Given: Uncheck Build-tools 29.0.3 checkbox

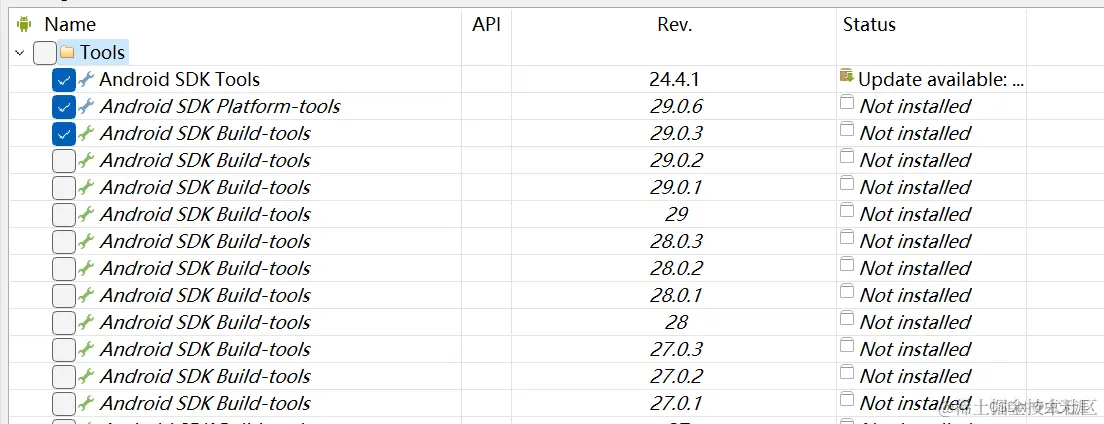Looking at the screenshot, I should (x=64, y=134).
